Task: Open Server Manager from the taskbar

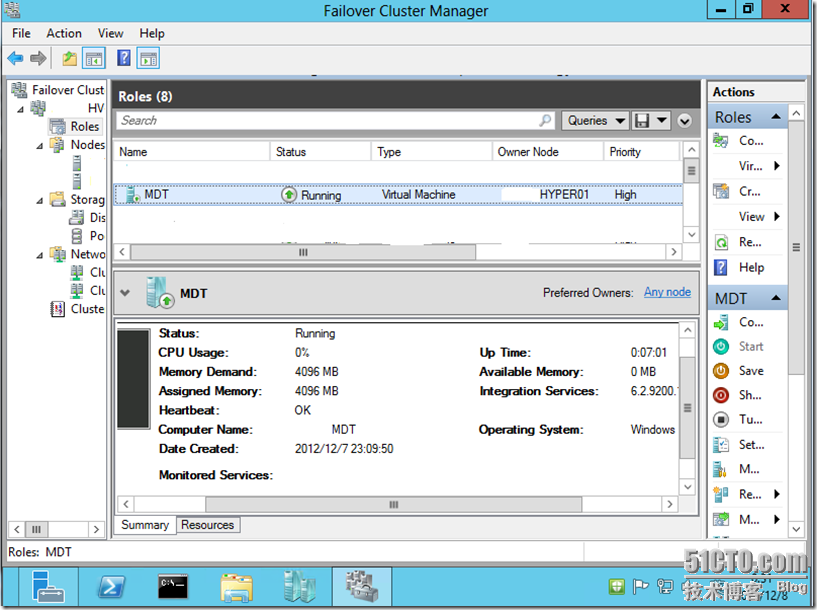Action: (x=48, y=586)
